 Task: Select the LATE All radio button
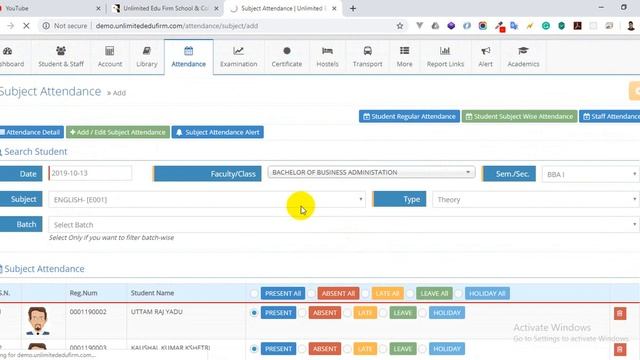tap(365, 293)
